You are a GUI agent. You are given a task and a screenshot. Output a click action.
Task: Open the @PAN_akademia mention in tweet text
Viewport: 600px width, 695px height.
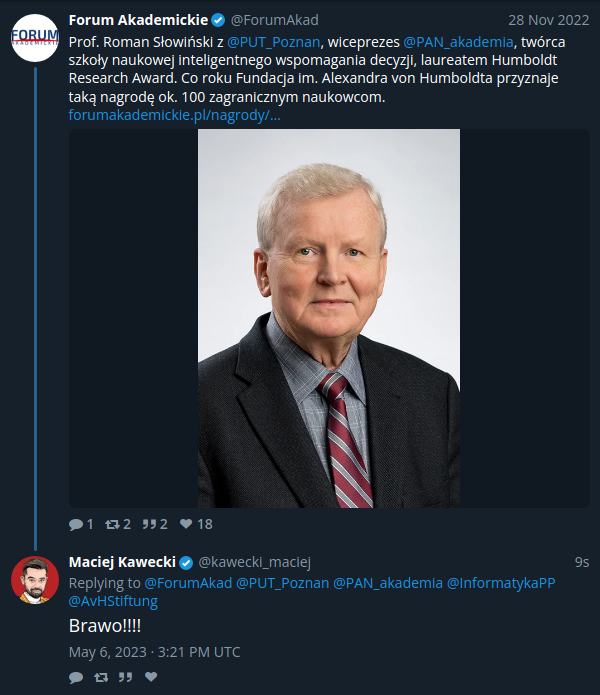coord(458,42)
